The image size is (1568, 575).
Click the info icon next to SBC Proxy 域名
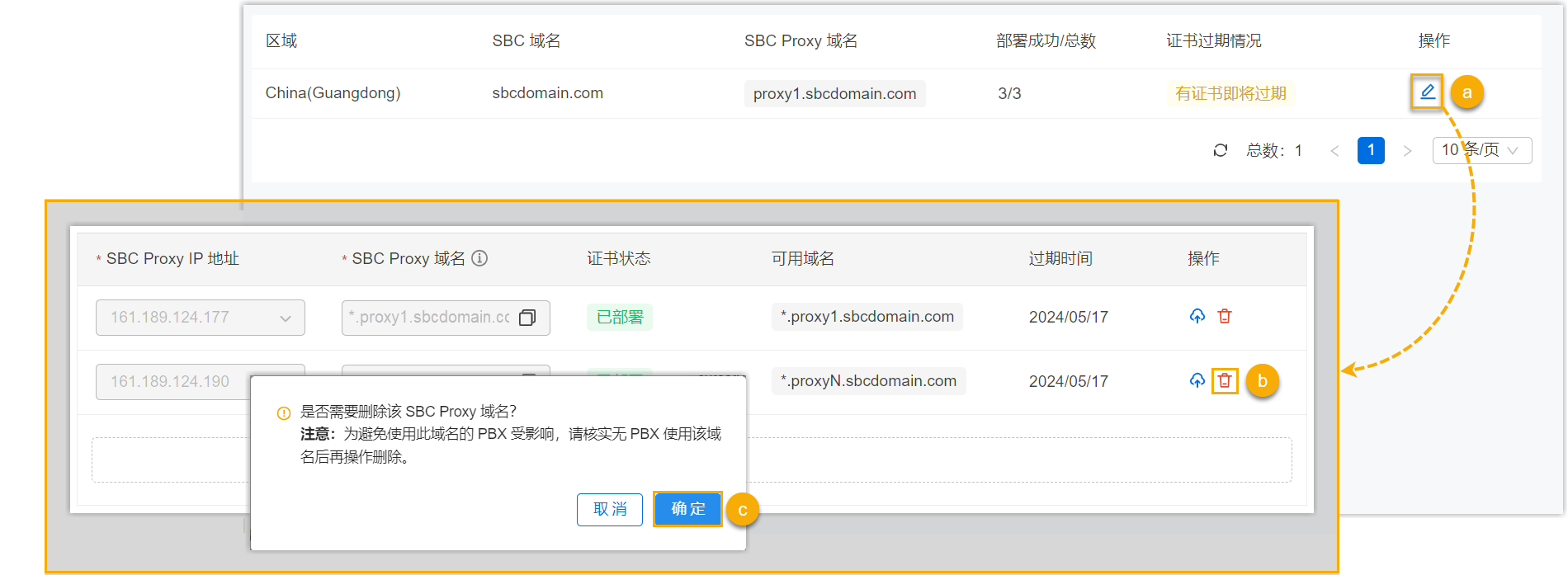click(479, 258)
